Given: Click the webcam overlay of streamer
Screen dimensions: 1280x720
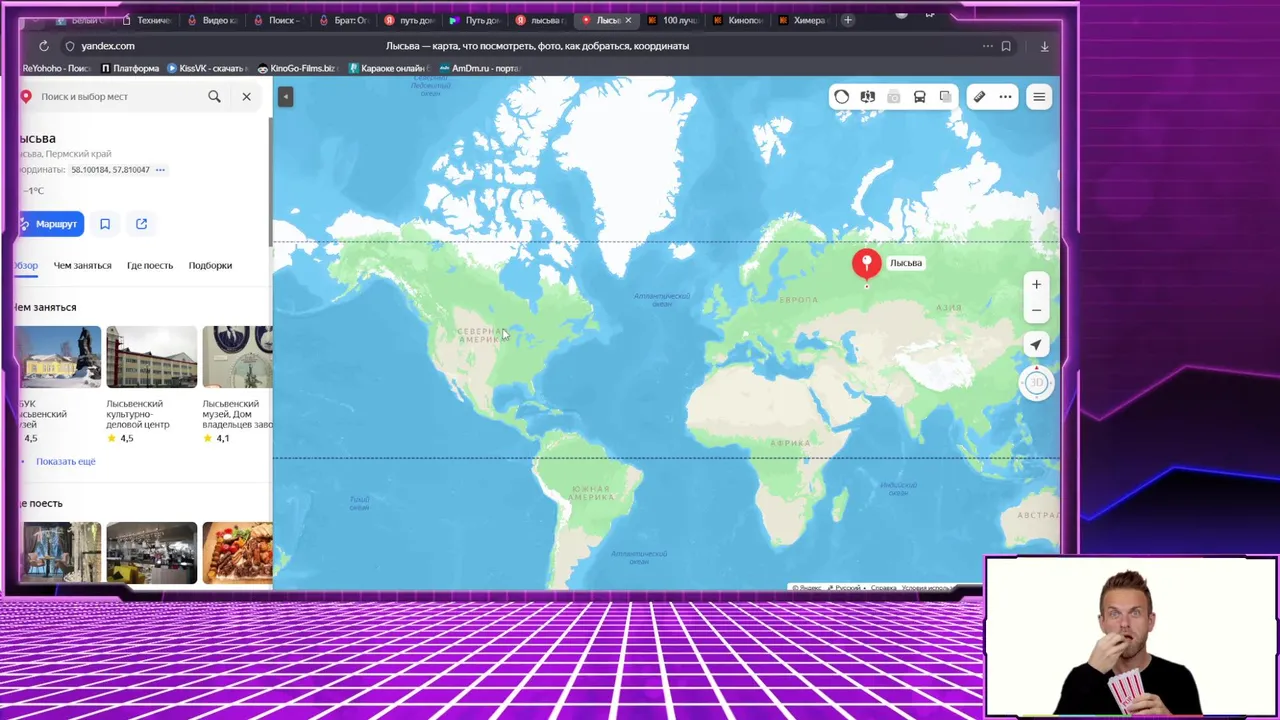Looking at the screenshot, I should pyautogui.click(x=1131, y=637).
